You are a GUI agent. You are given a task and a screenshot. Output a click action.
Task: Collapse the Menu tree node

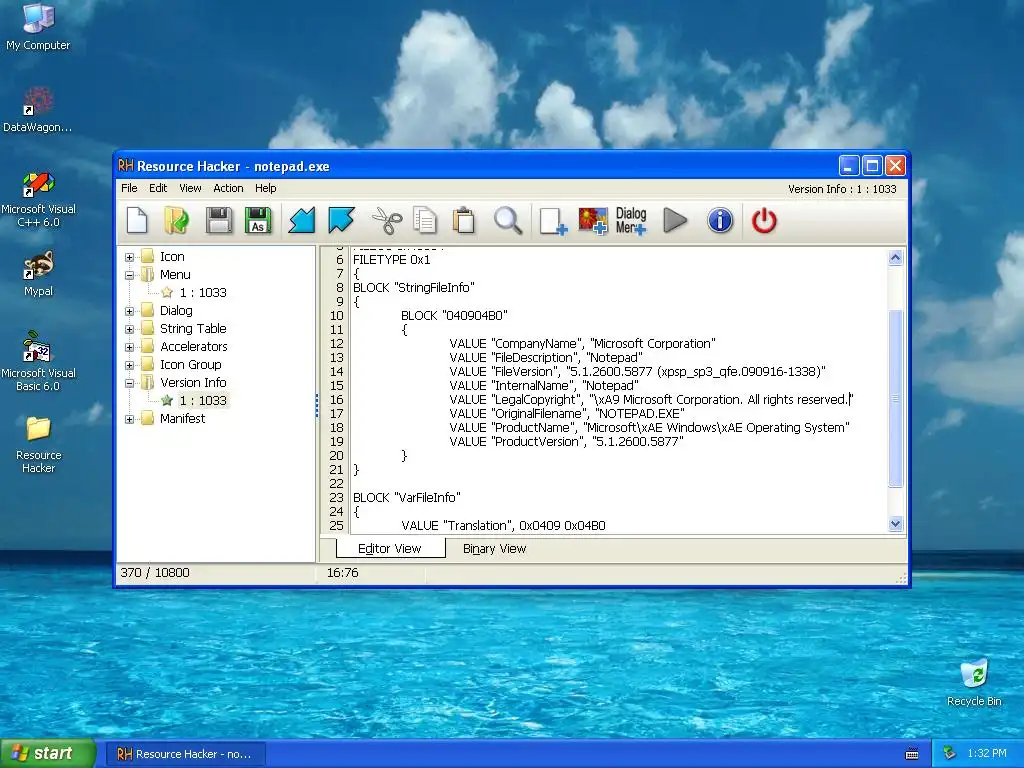(129, 275)
